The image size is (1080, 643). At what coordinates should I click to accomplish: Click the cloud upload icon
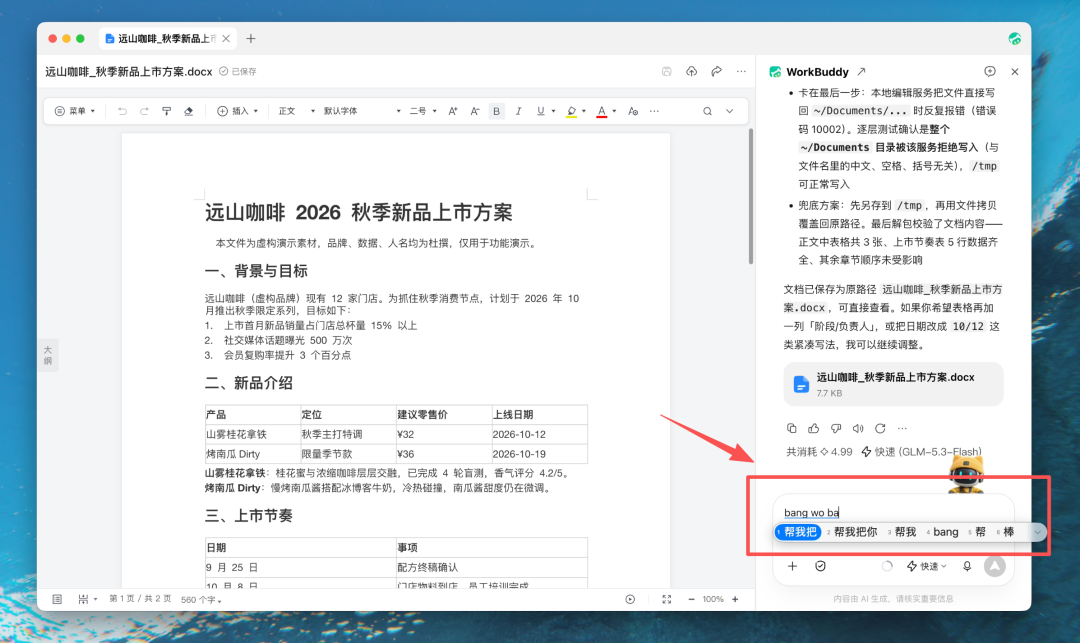coord(692,71)
